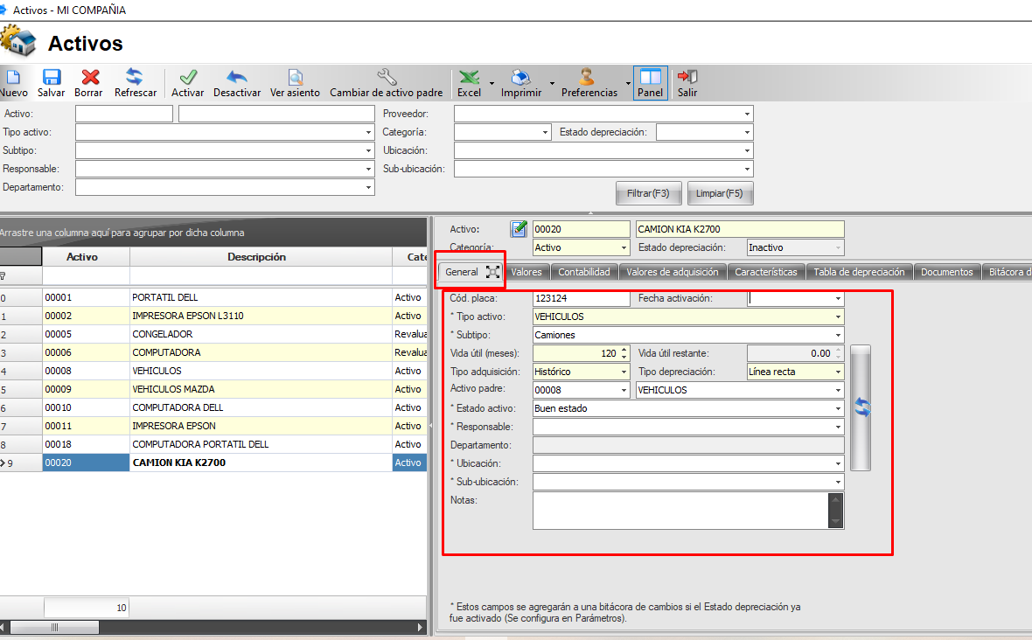Open the Estado activo dropdown
1032x640 pixels.
point(837,409)
